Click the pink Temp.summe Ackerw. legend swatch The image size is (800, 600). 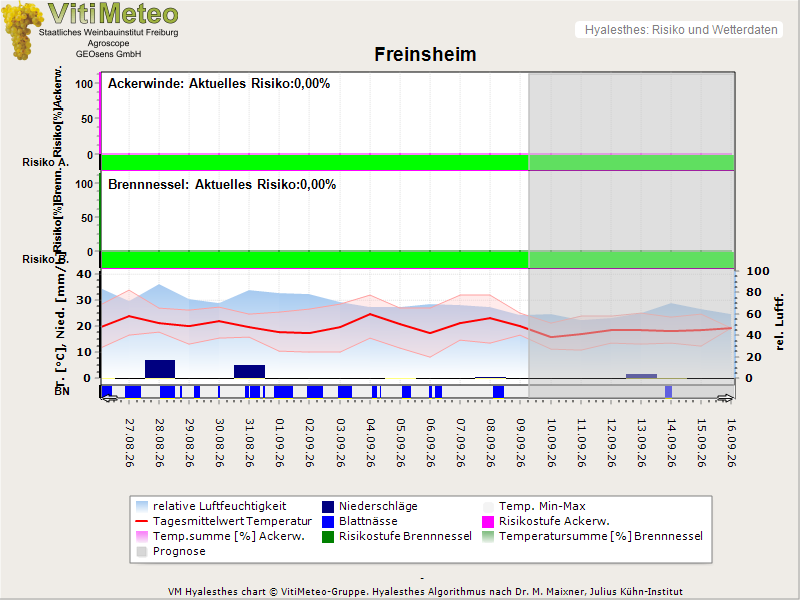pos(142,537)
